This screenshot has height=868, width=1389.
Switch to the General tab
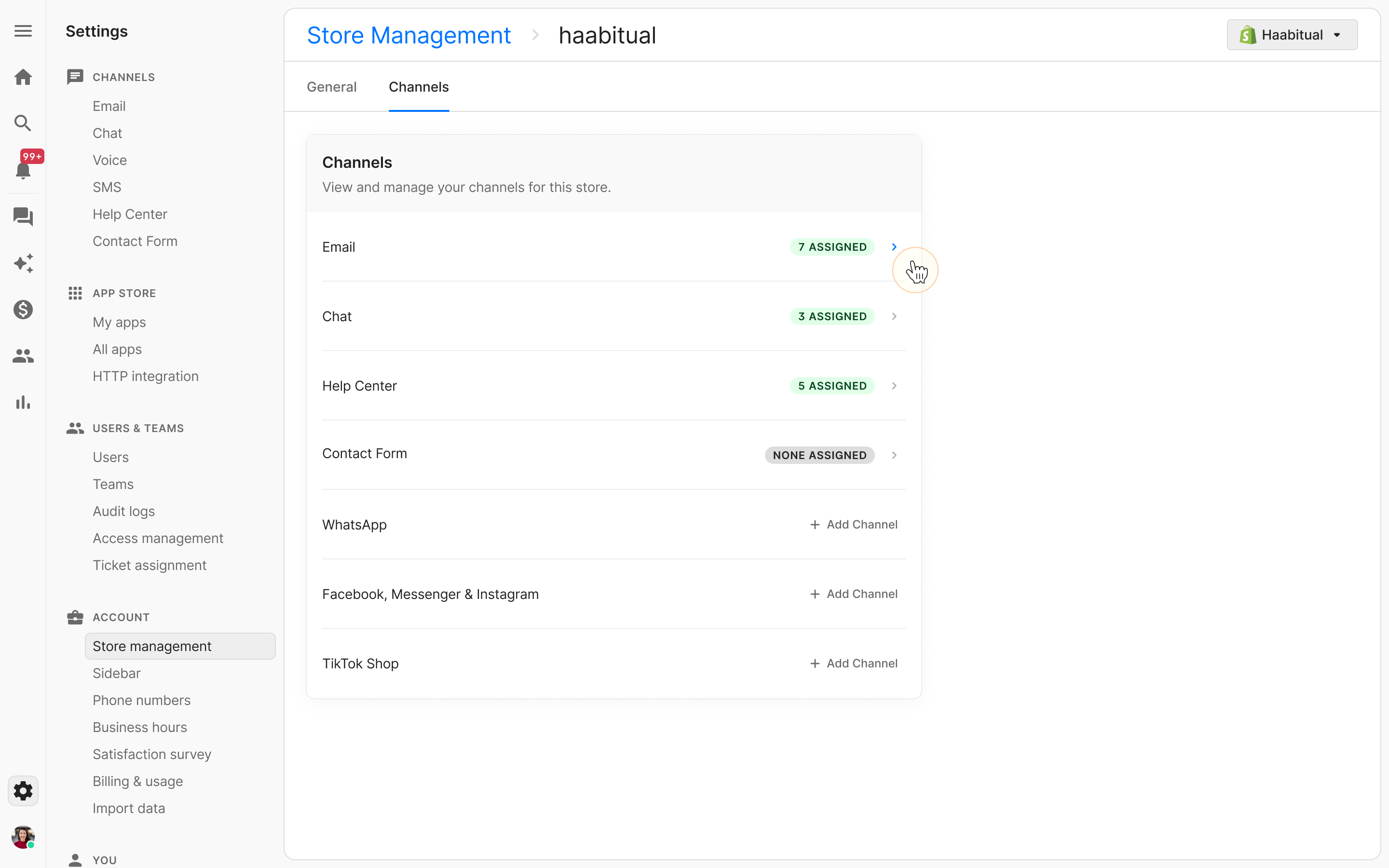pyautogui.click(x=332, y=87)
